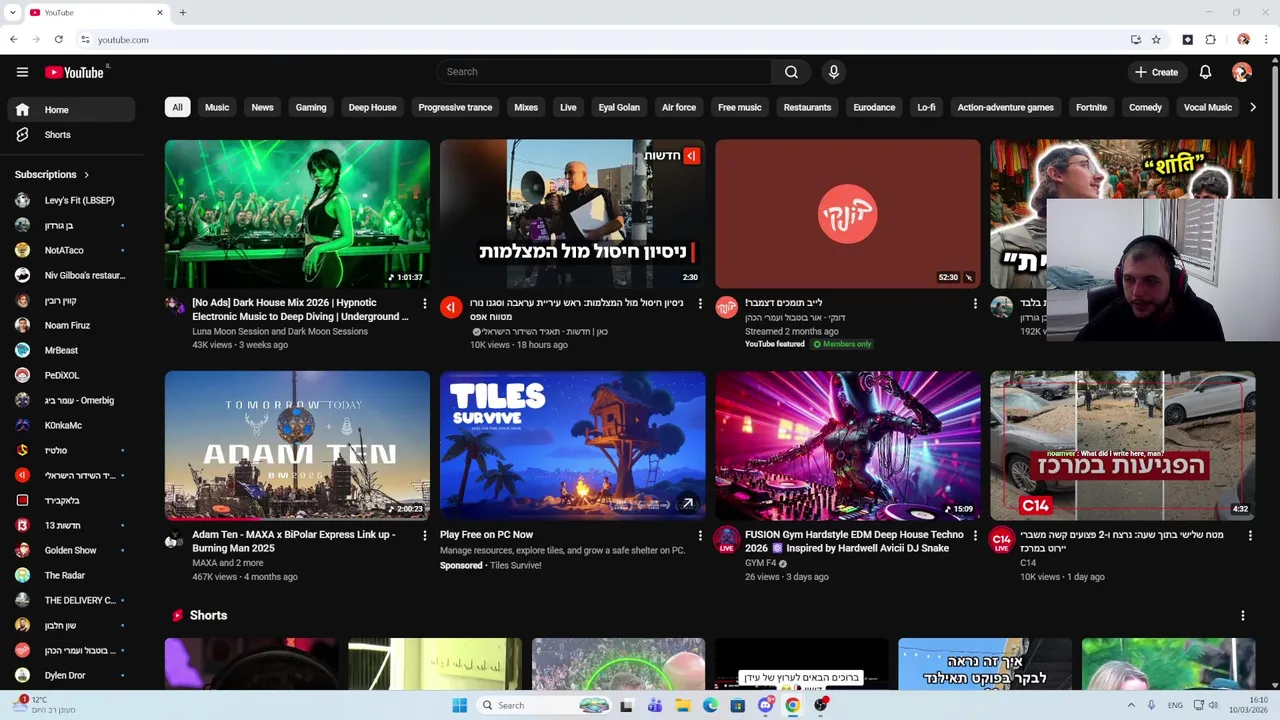The height and width of the screenshot is (720, 1280).
Task: Click the YouTube logo
Action: [x=75, y=72]
